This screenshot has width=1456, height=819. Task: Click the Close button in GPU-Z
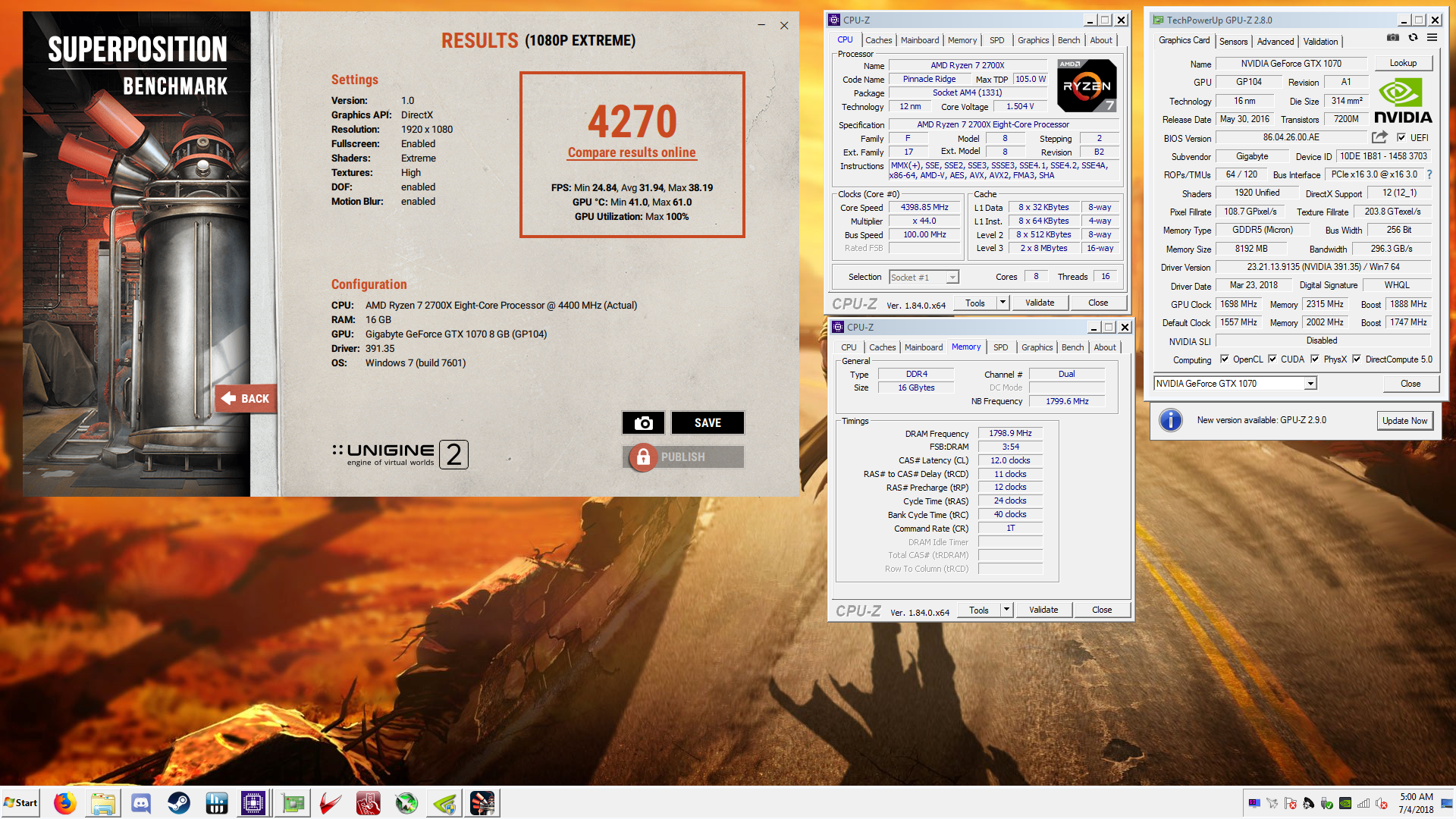[1410, 384]
